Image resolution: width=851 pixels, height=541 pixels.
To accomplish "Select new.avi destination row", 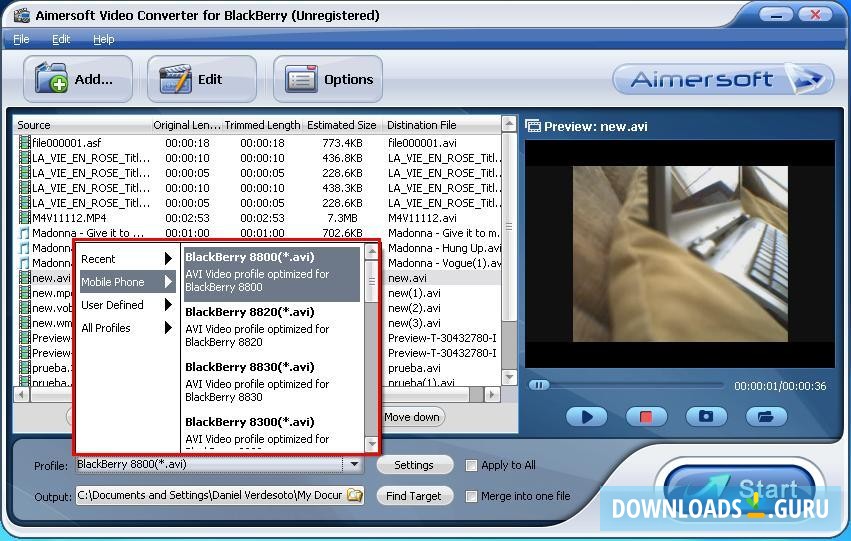I will [408, 278].
